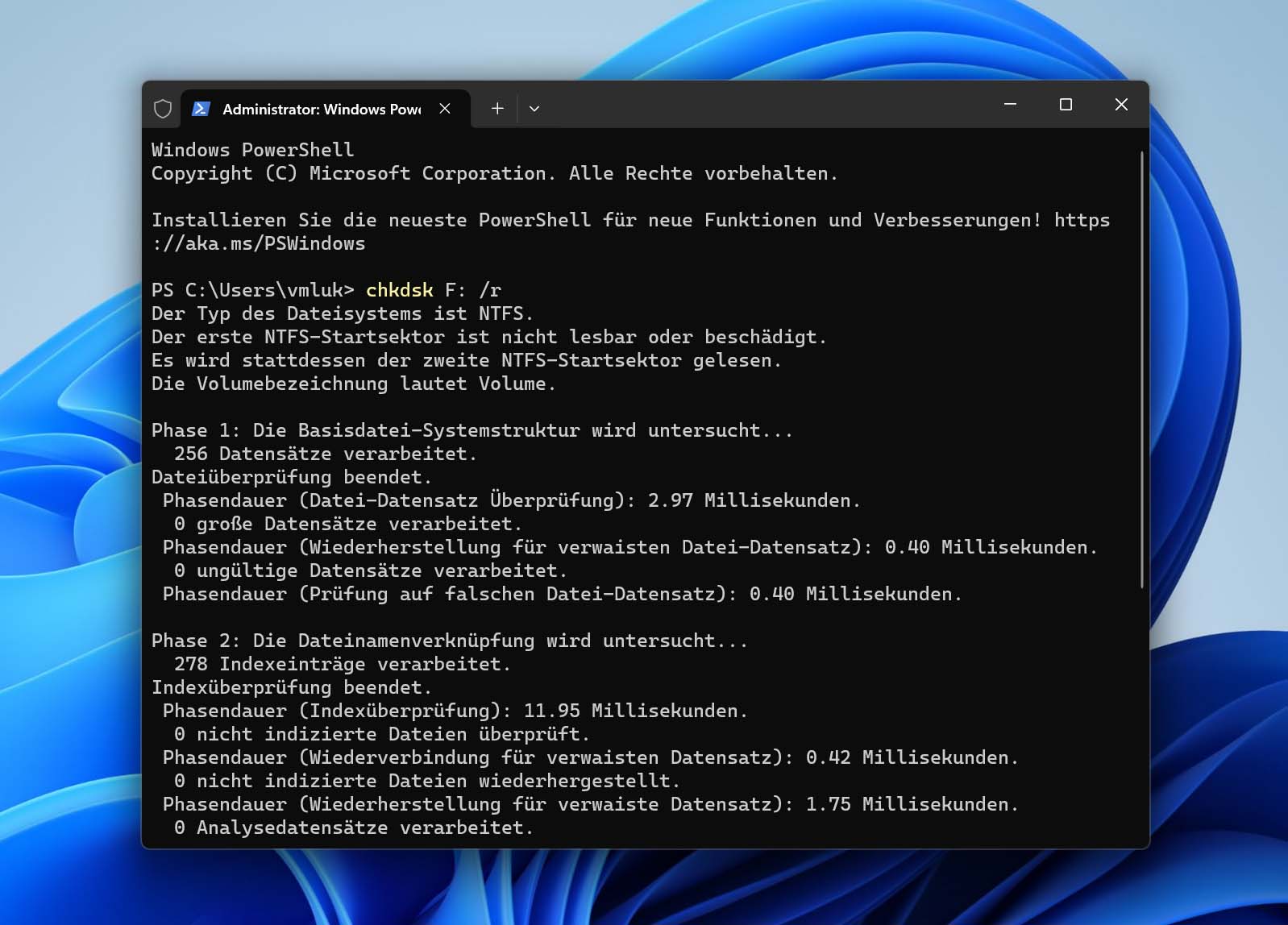Screen dimensions: 1288x925
Task: Click '0 nicht indizierte Dateien überprüft.' line
Action: point(382,734)
